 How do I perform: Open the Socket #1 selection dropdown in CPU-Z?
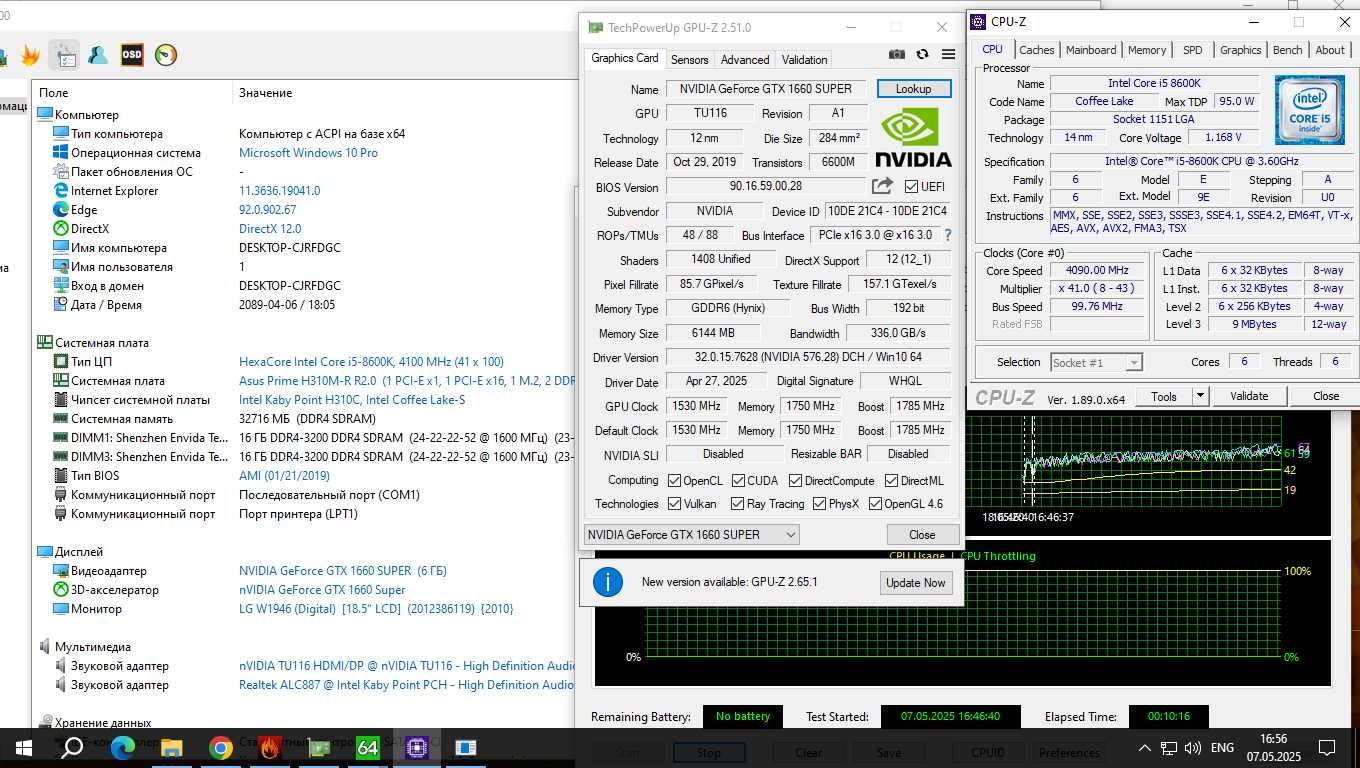[1096, 362]
